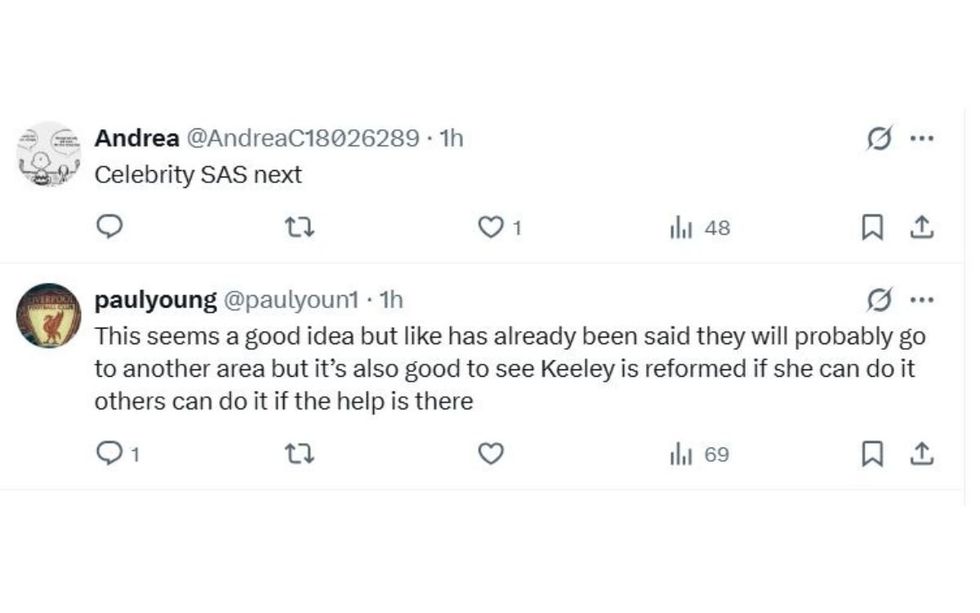This screenshot has width=980, height=613.
Task: Like Andrea's "Celebrity SAS next" tweet
Action: (490, 227)
